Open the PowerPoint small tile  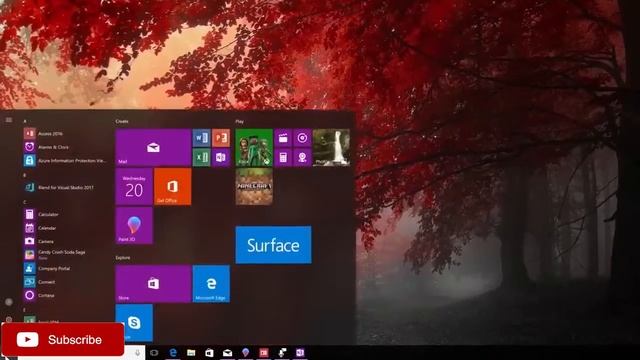[x=221, y=138]
